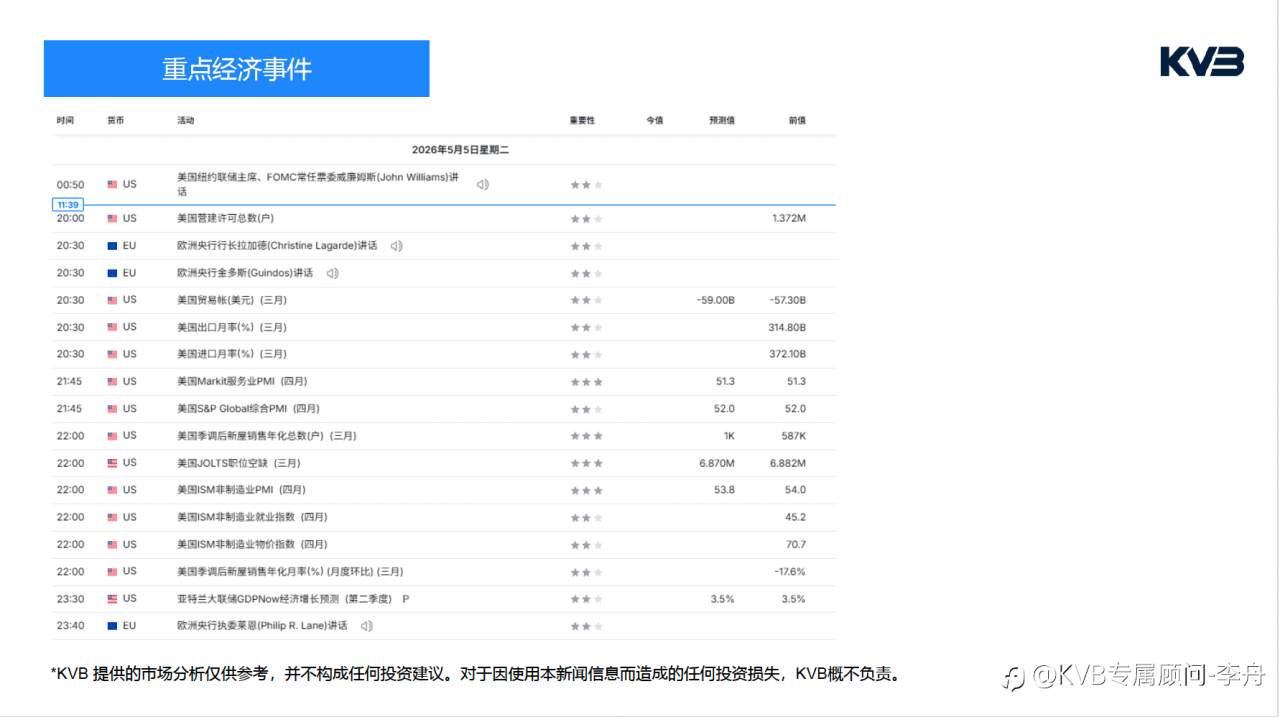Click US flag in 美国出口月率 row
The width and height of the screenshot is (1280, 717).
113,327
